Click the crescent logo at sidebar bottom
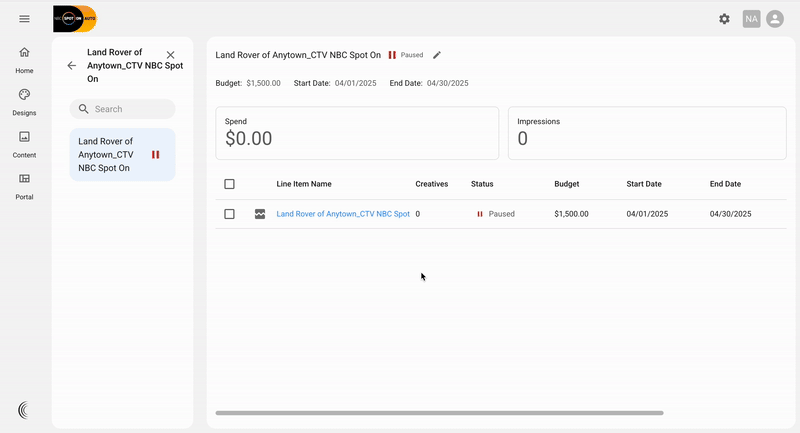This screenshot has height=433, width=800. (23, 410)
